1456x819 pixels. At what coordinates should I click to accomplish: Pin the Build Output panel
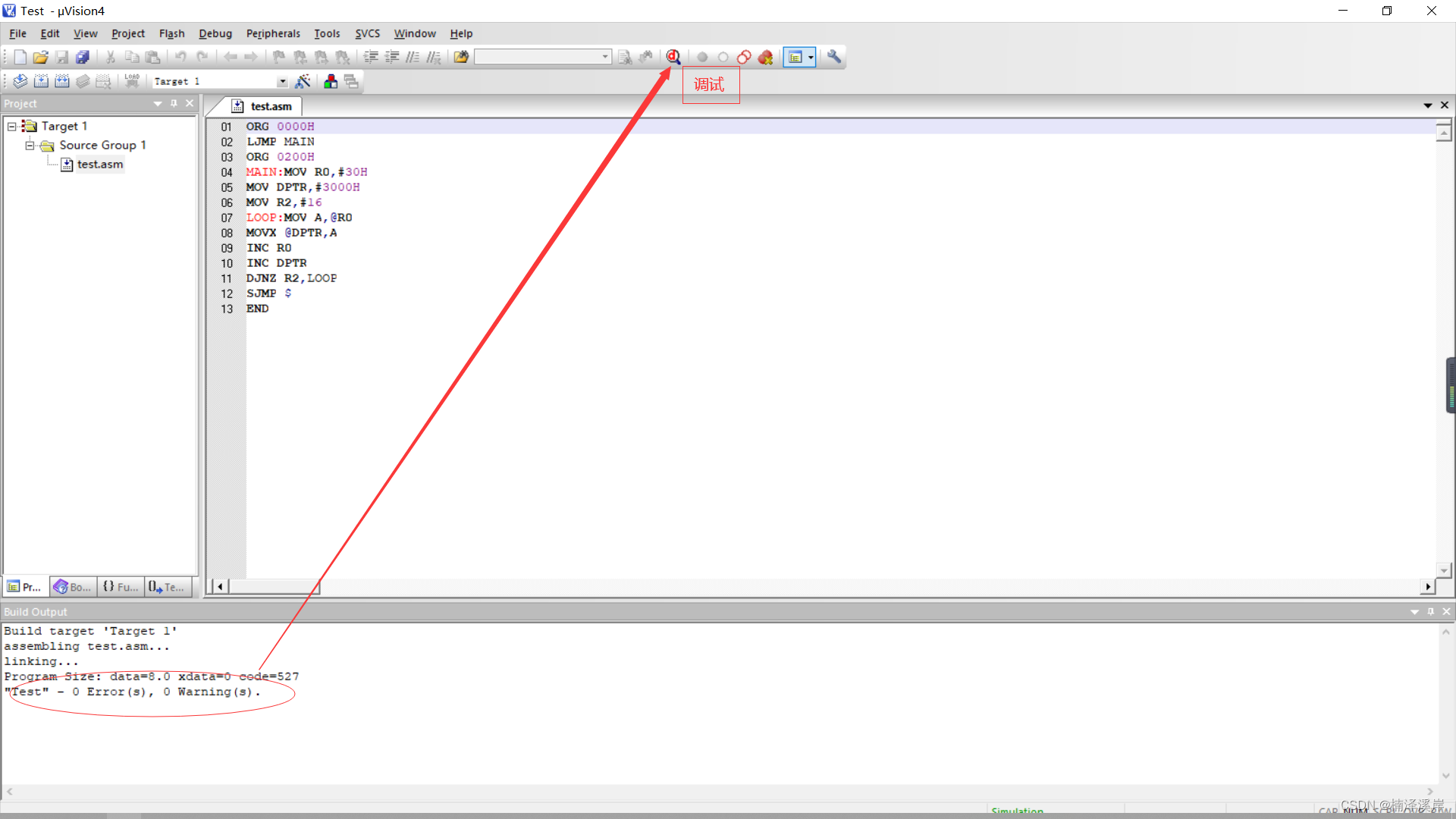(1431, 612)
